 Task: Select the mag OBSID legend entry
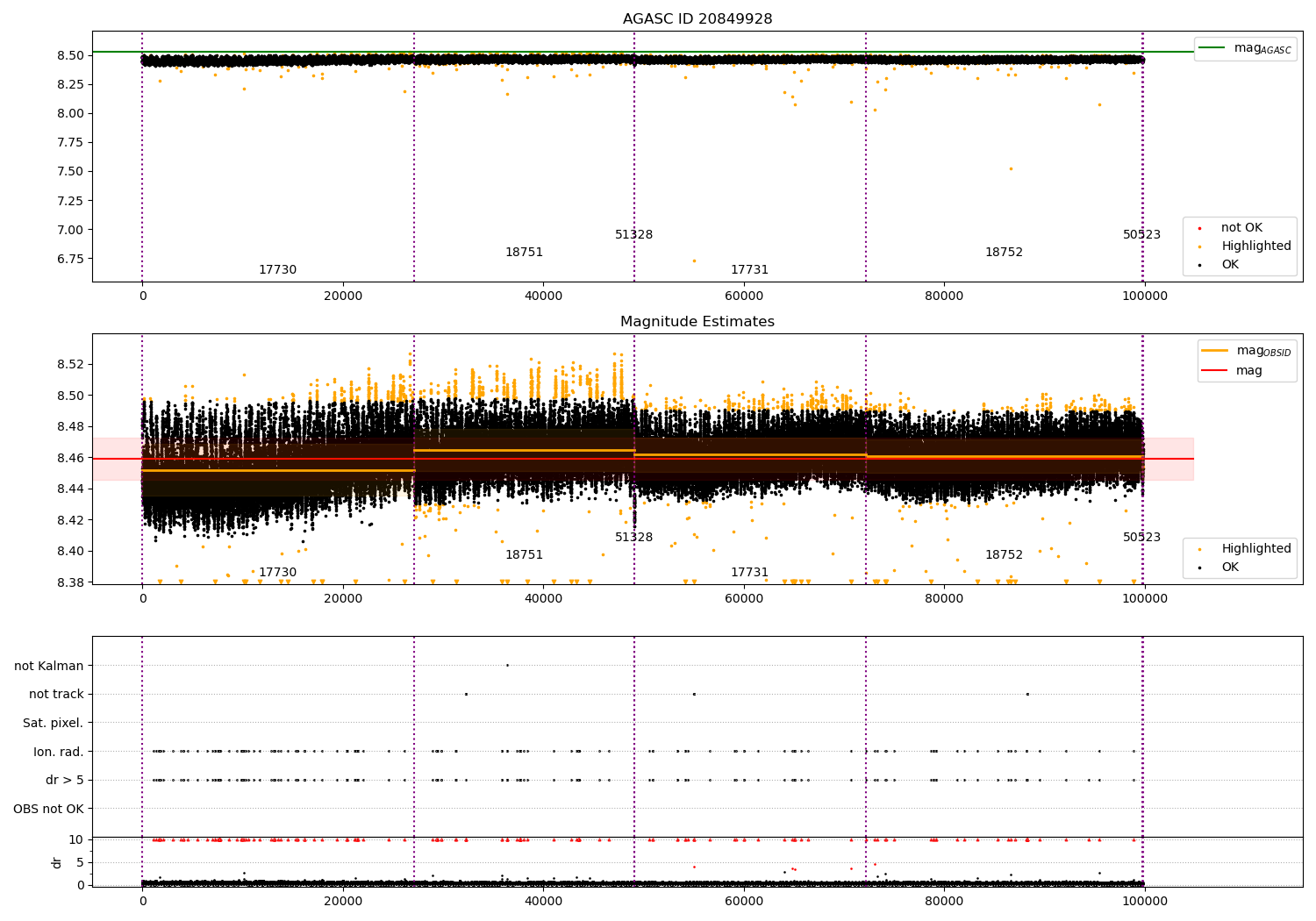tap(1247, 351)
